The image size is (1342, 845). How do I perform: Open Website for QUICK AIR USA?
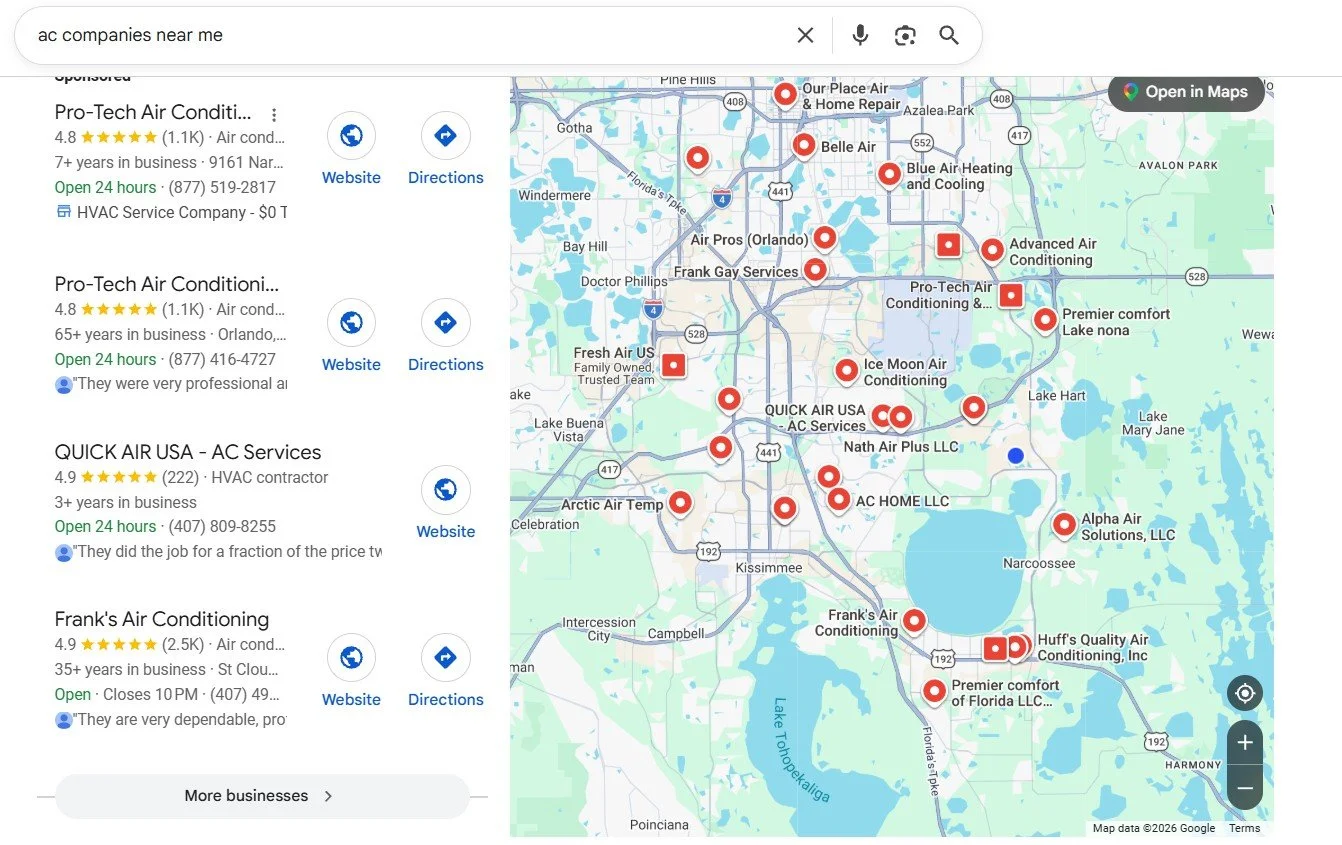(x=446, y=503)
